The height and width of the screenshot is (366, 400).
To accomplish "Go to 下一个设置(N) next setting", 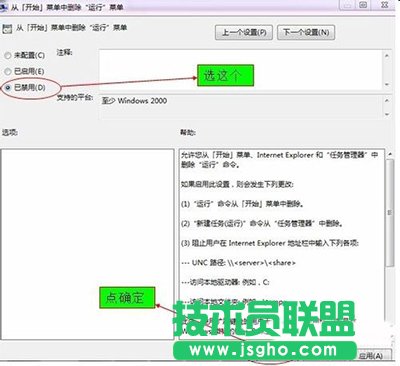I will (306, 32).
